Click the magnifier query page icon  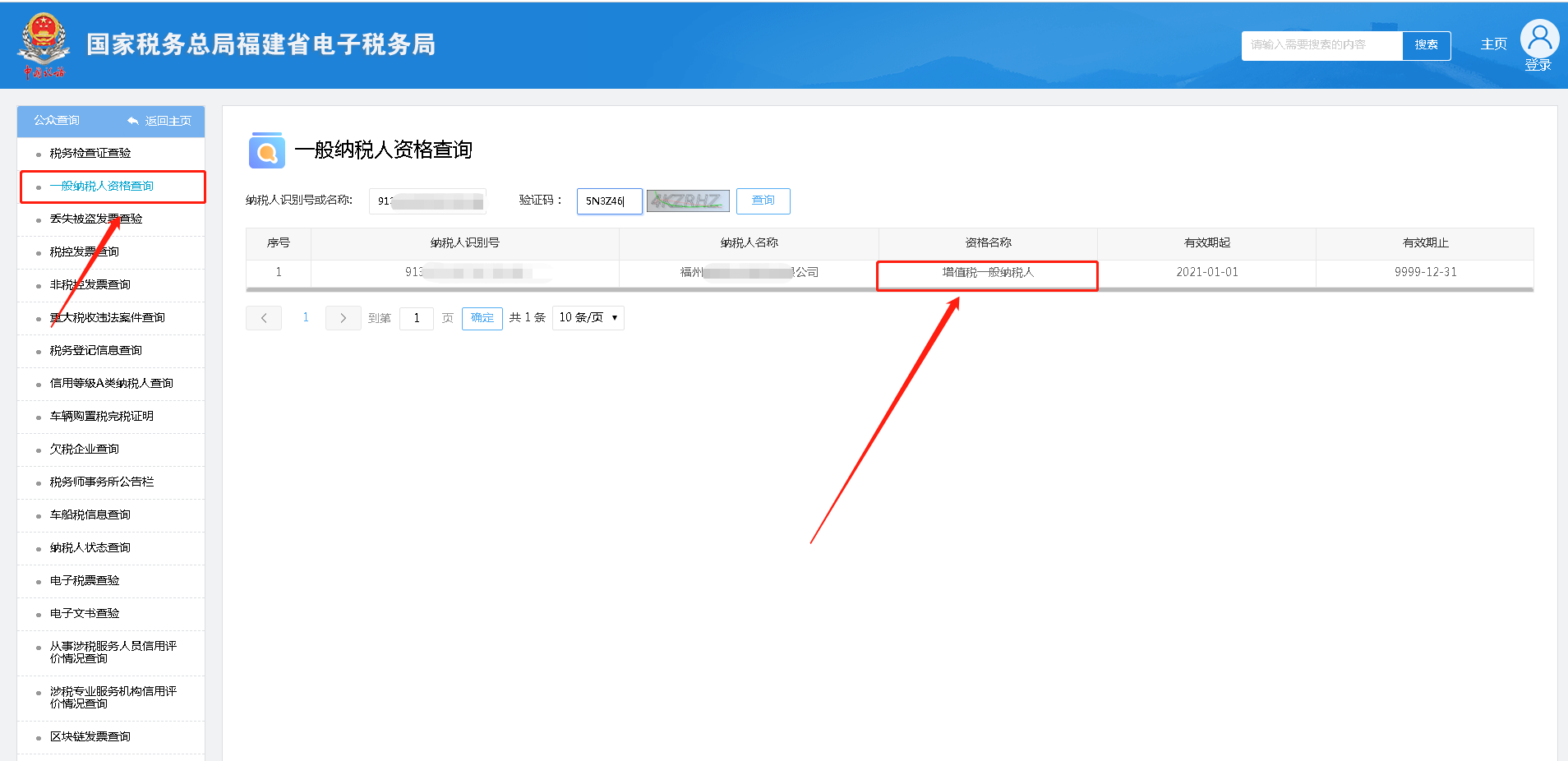[x=266, y=150]
